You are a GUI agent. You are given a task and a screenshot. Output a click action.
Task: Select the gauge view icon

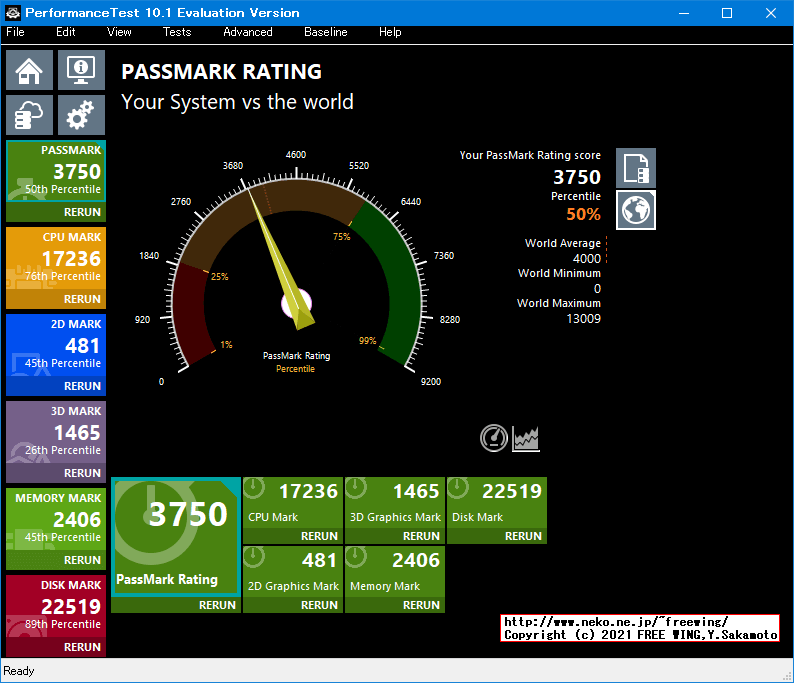(x=494, y=438)
